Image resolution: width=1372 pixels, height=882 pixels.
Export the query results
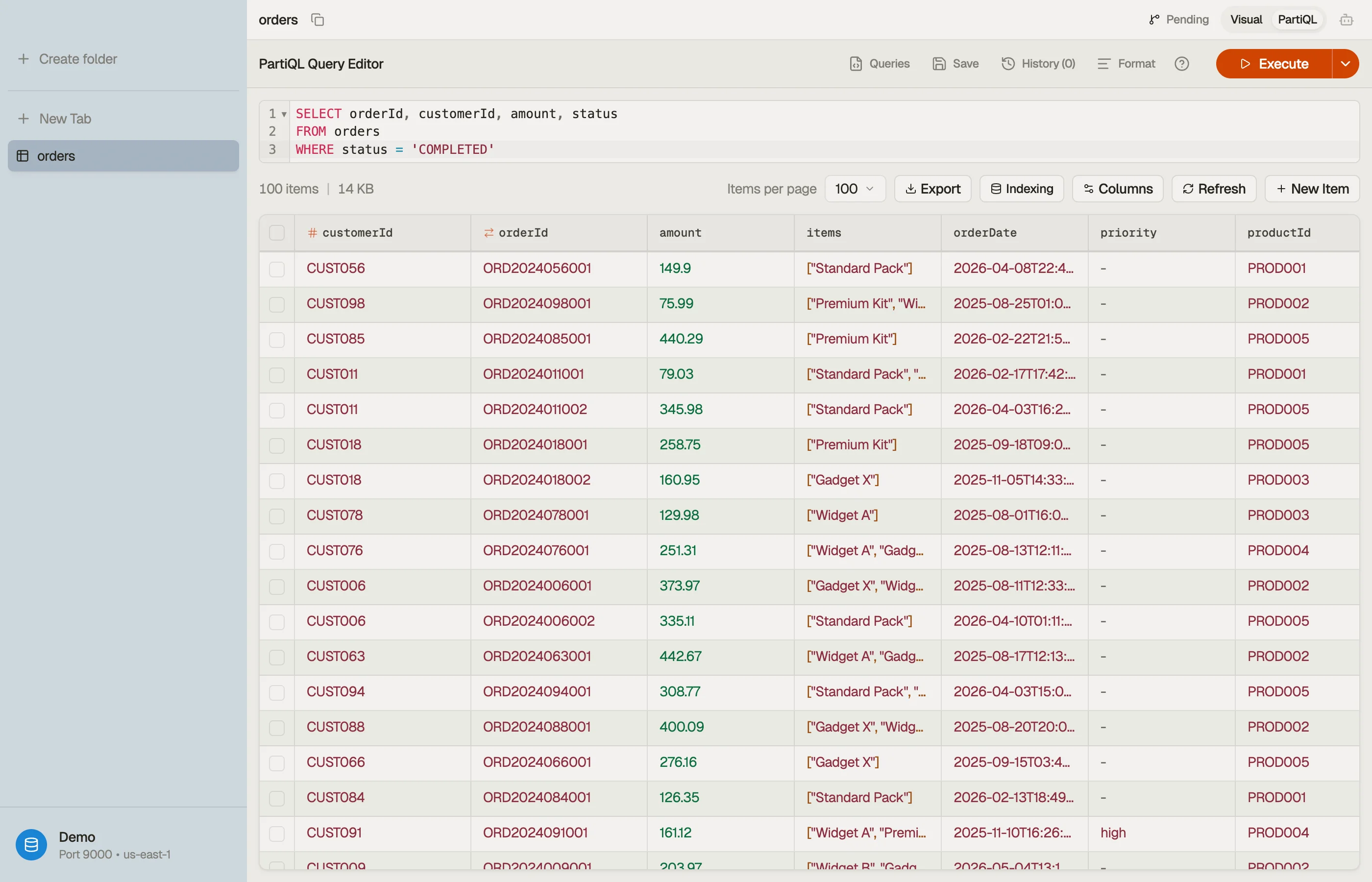pyautogui.click(x=933, y=189)
